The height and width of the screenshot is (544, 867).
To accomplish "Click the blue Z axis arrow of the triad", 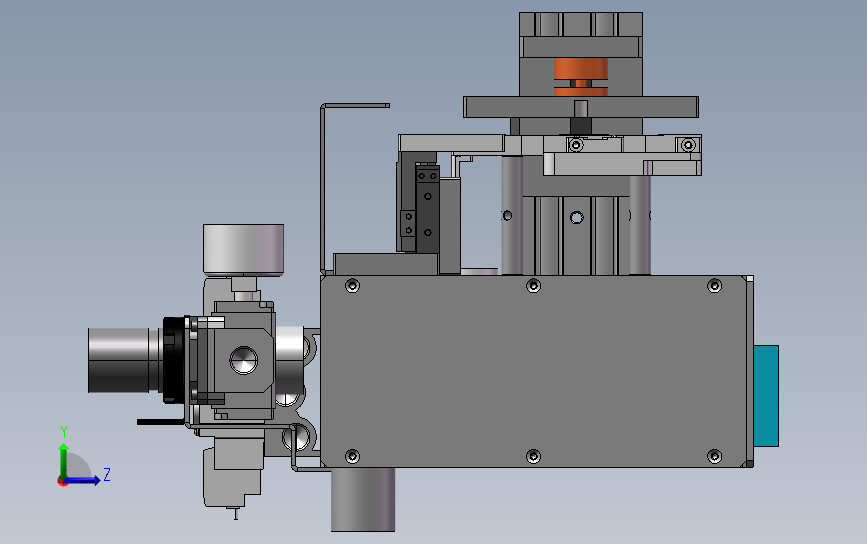I will 83,480.
